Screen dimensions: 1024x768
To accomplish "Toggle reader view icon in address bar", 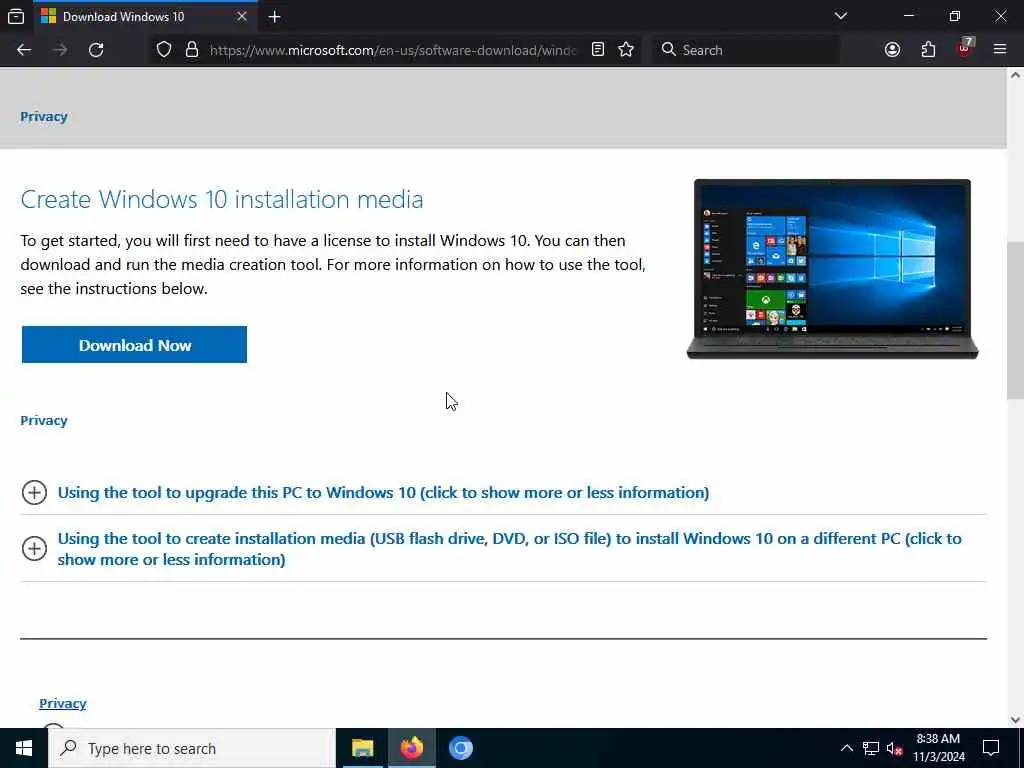I will pos(598,50).
